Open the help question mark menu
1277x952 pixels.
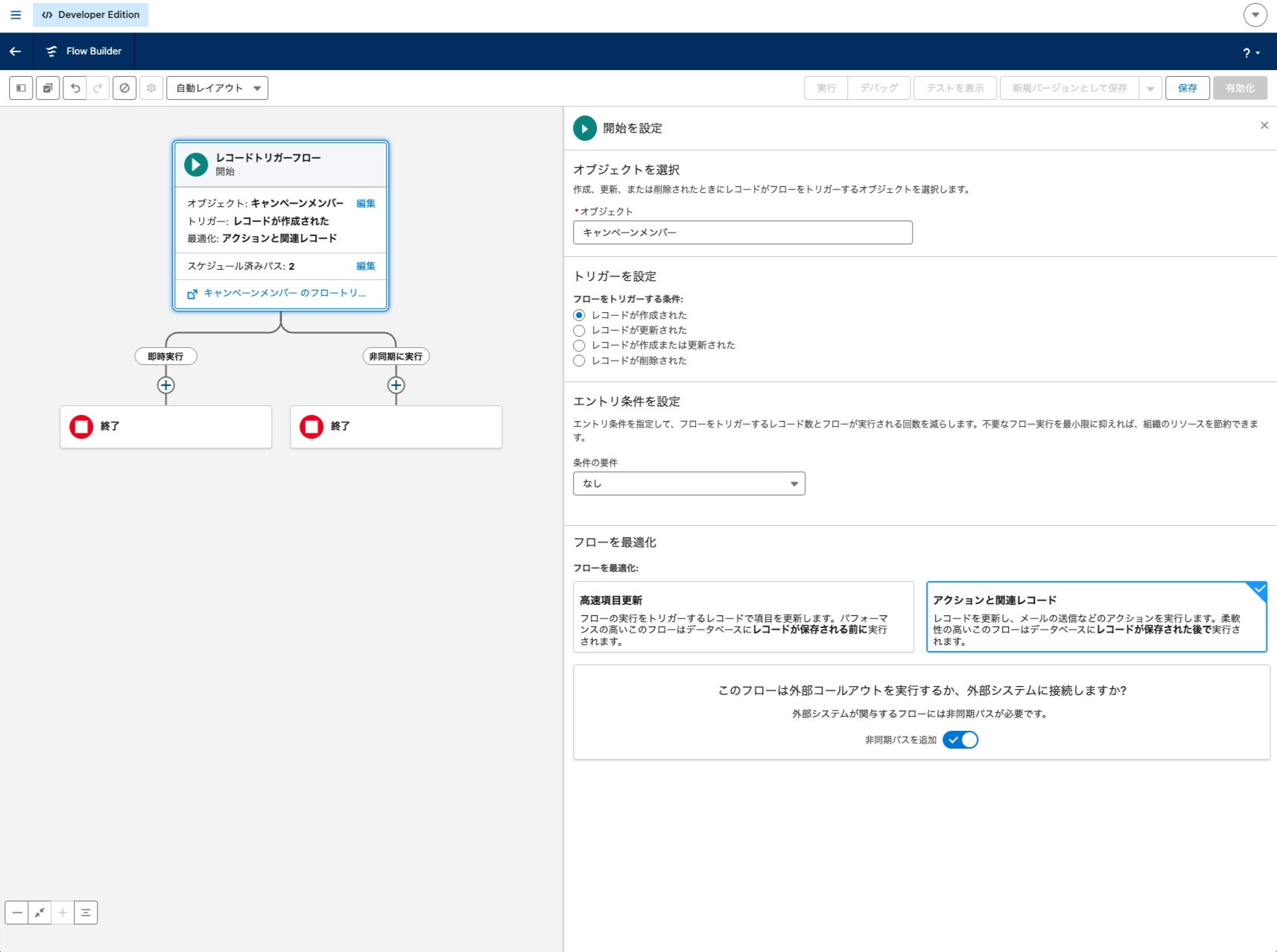click(1251, 53)
